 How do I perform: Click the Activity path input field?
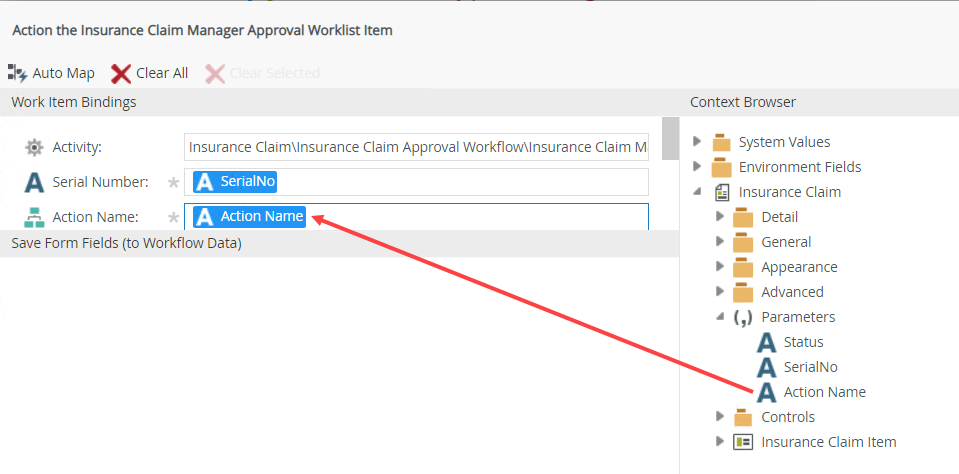point(417,147)
